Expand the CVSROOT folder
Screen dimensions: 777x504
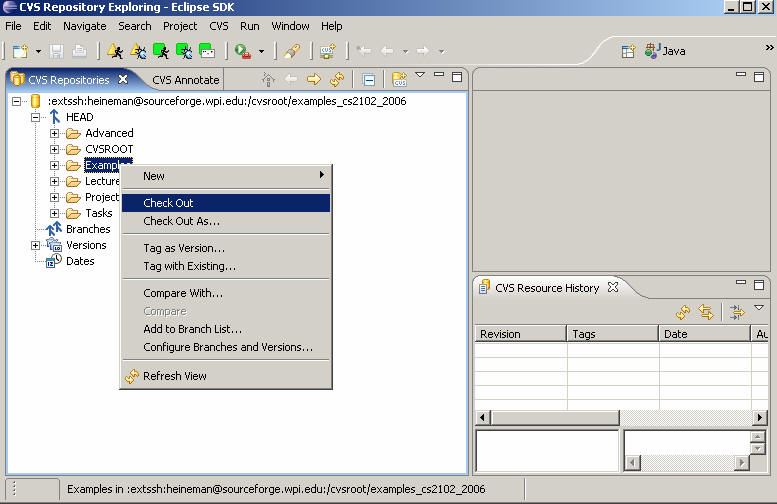(x=55, y=149)
